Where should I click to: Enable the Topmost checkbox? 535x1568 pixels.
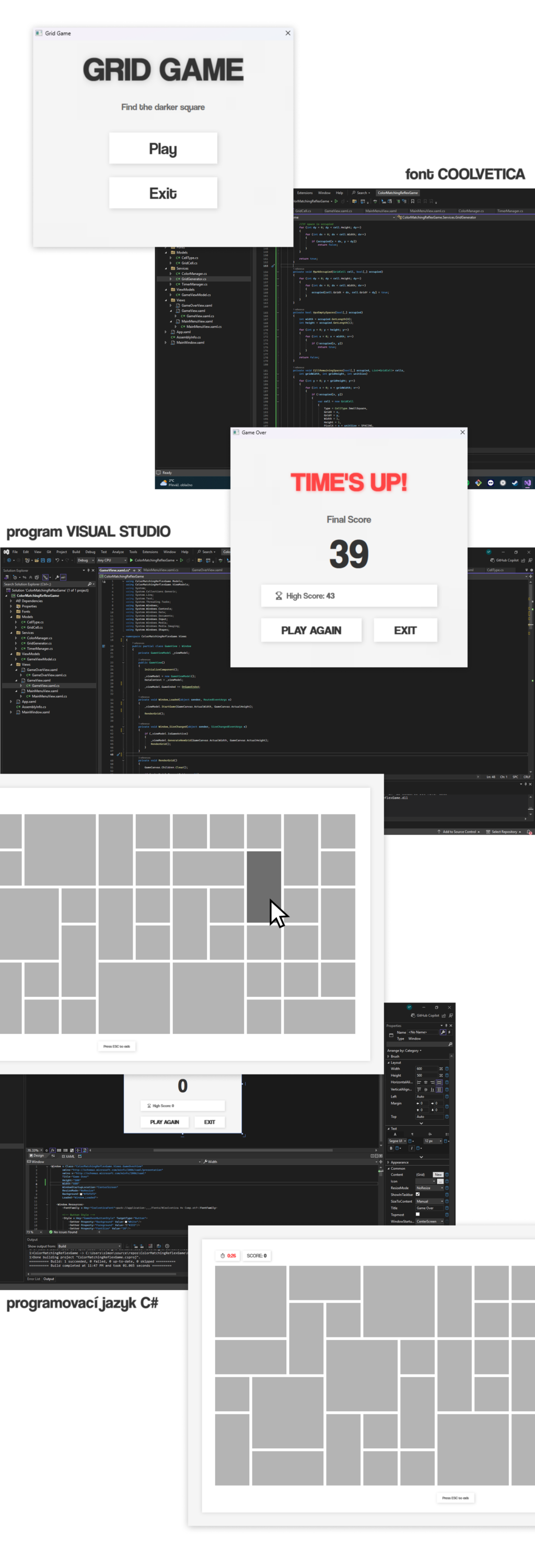click(417, 1214)
